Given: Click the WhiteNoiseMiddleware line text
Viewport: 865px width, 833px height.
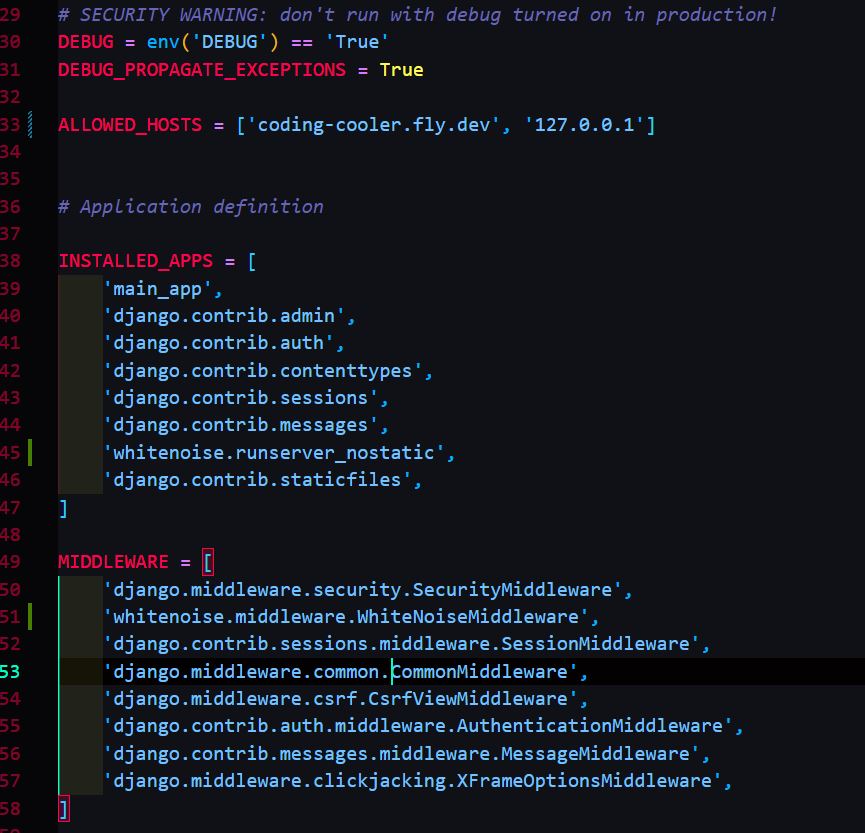Looking at the screenshot, I should click(x=350, y=617).
